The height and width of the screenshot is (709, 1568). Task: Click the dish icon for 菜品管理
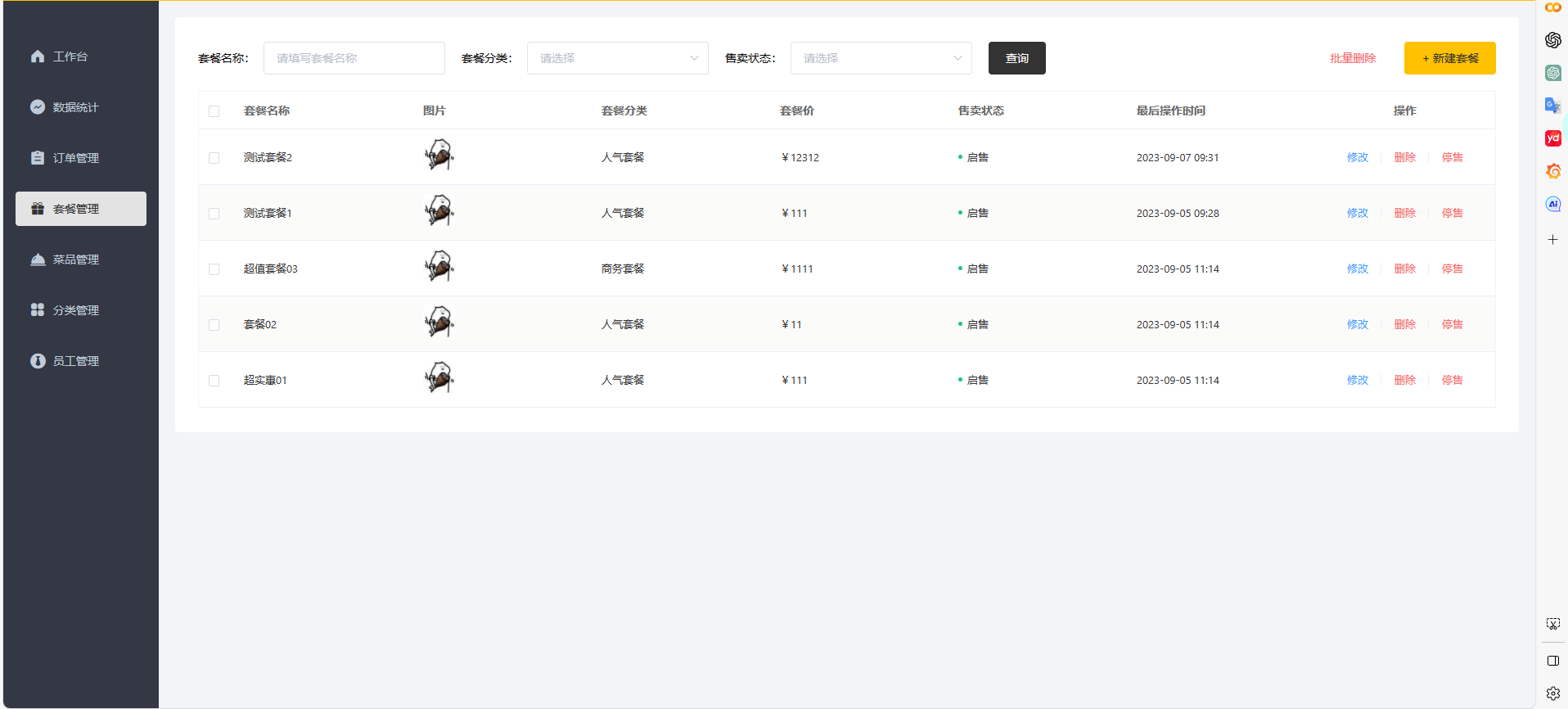(x=38, y=260)
